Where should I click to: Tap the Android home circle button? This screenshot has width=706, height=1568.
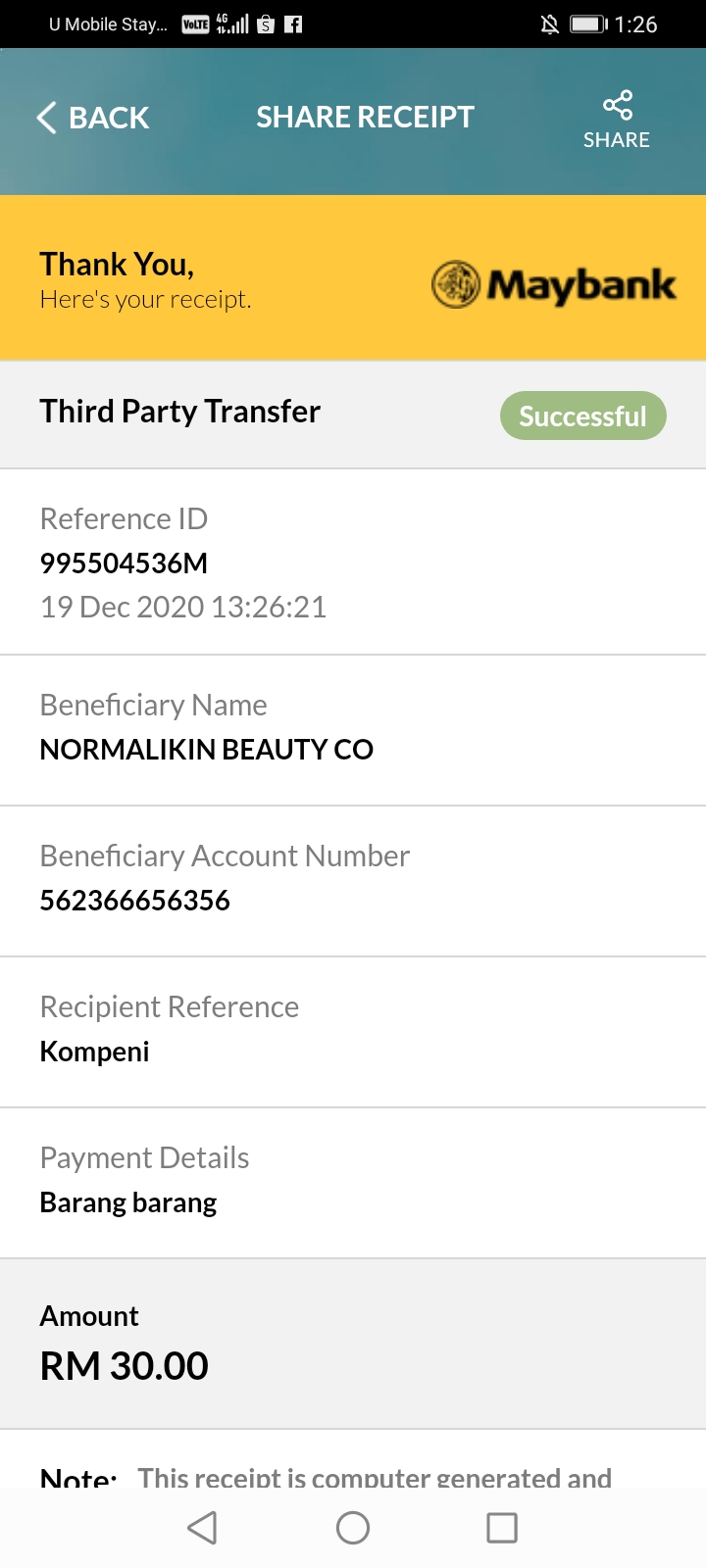pyautogui.click(x=353, y=1527)
